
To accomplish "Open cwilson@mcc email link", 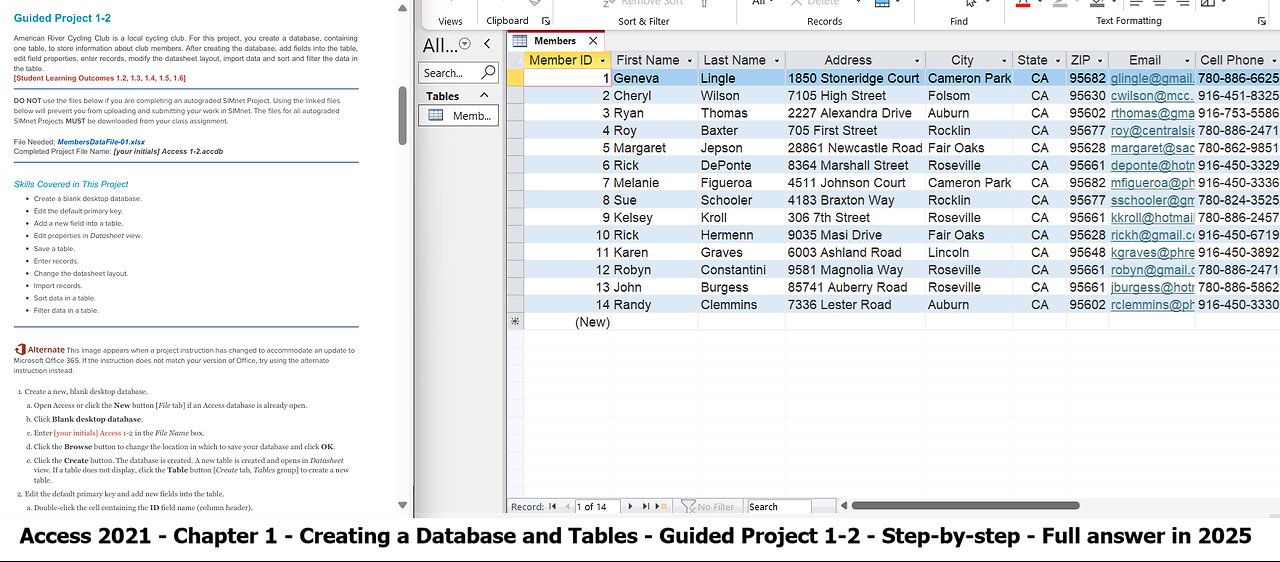I will point(1153,96).
